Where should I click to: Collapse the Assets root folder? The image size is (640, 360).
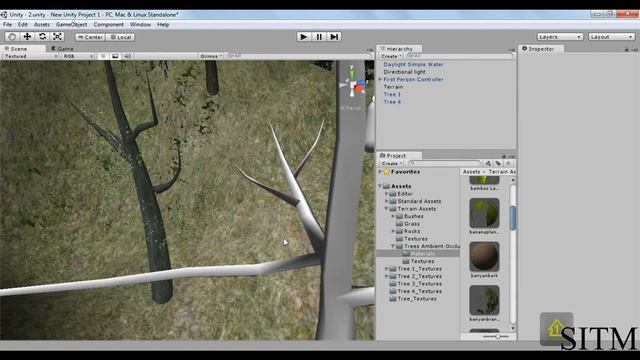coord(380,186)
